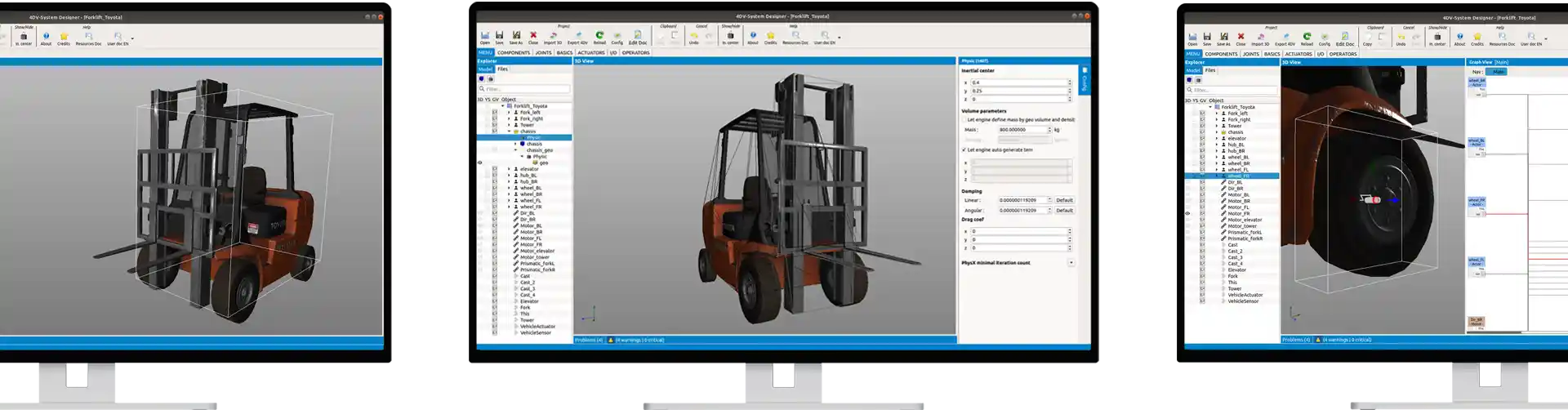The height and width of the screenshot is (410, 1568).
Task: Click Undo icon on the middle monitor
Action: (x=693, y=38)
